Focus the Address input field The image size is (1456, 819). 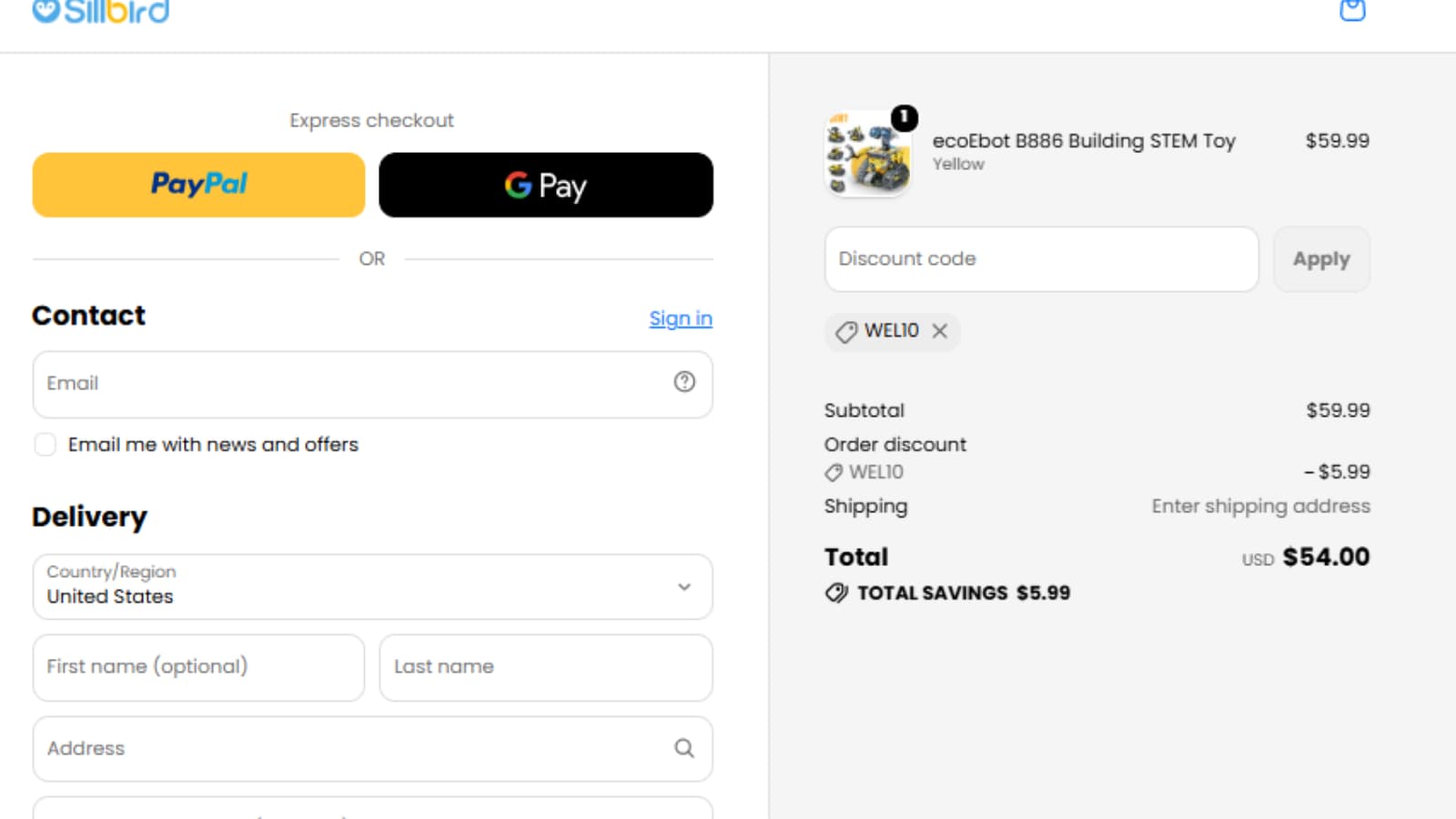pos(372,749)
